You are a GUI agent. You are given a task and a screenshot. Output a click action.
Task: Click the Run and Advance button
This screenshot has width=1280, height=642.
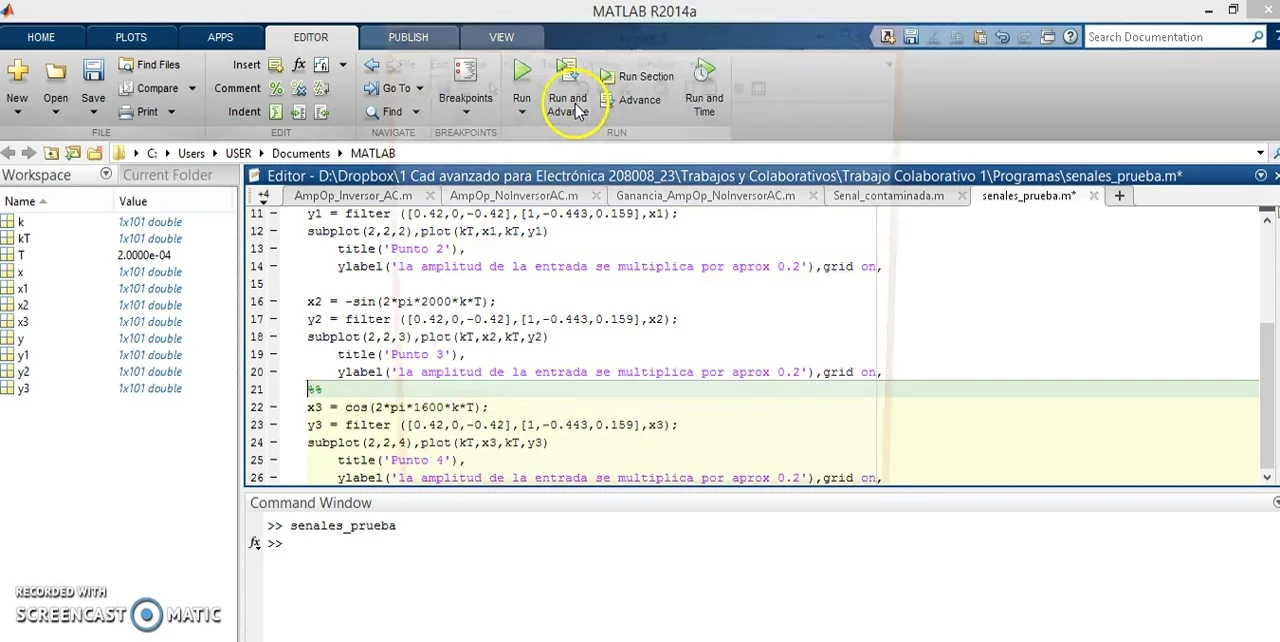click(x=567, y=88)
